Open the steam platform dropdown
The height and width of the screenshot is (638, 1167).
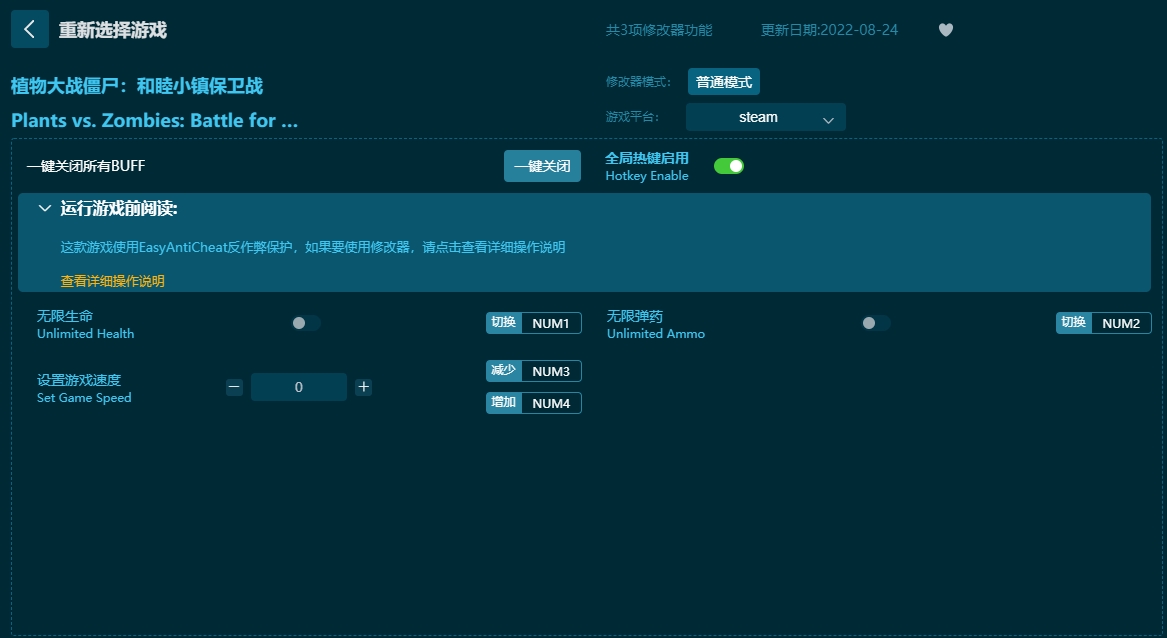pyautogui.click(x=765, y=117)
